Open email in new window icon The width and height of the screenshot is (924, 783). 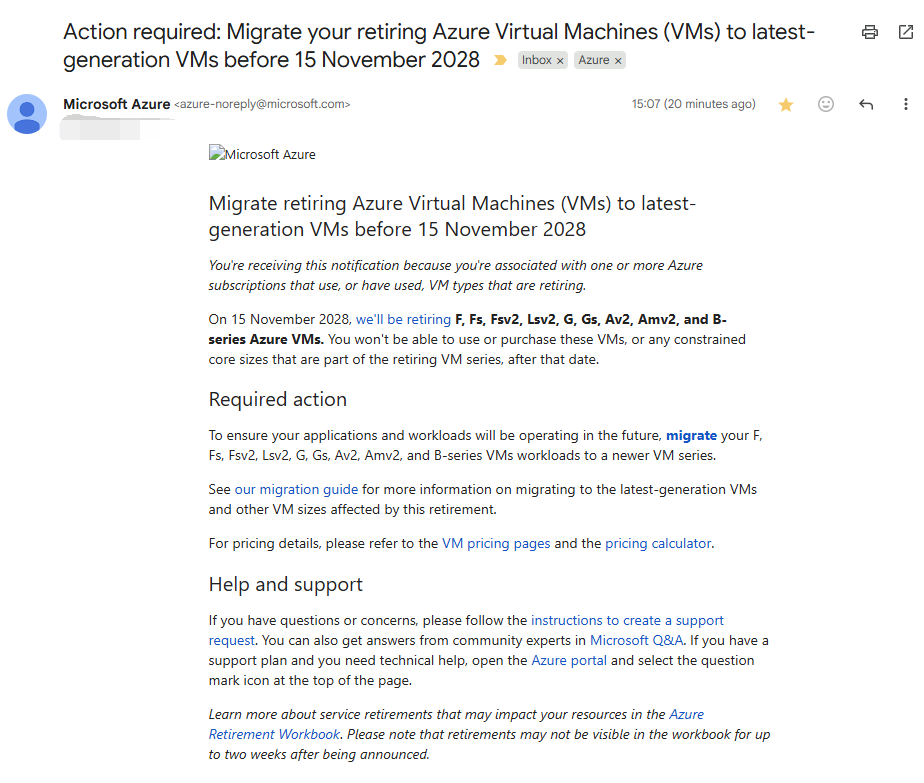click(906, 32)
